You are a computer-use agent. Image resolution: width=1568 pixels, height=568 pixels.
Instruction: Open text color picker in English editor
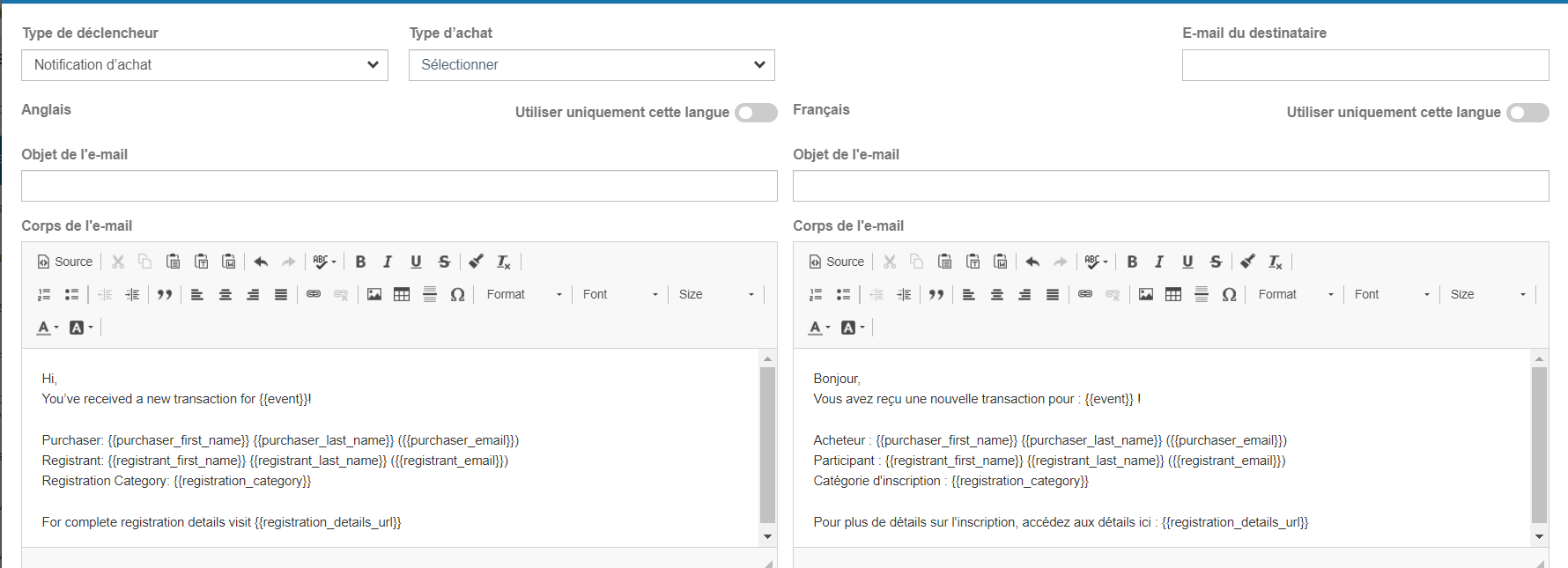click(48, 328)
